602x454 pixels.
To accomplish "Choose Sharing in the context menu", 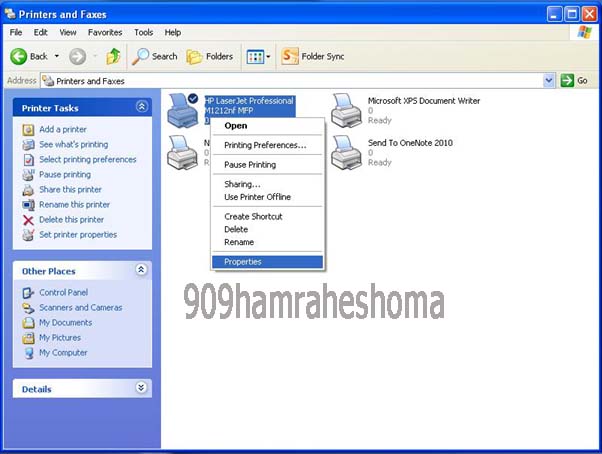I will (x=267, y=184).
